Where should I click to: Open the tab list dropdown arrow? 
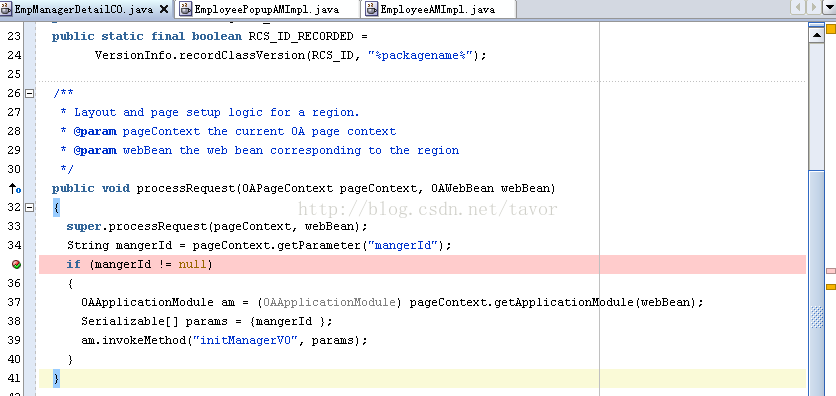pyautogui.click(x=829, y=7)
